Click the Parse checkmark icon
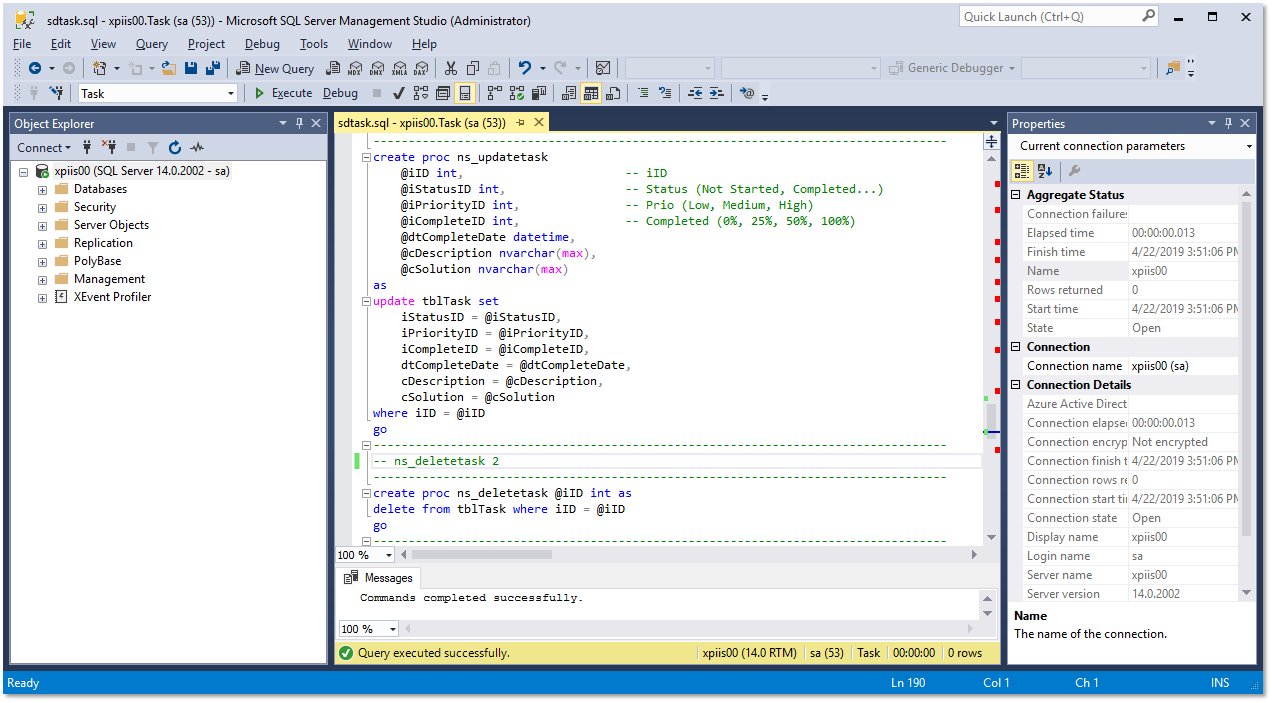The width and height of the screenshot is (1272, 703). pyautogui.click(x=398, y=93)
